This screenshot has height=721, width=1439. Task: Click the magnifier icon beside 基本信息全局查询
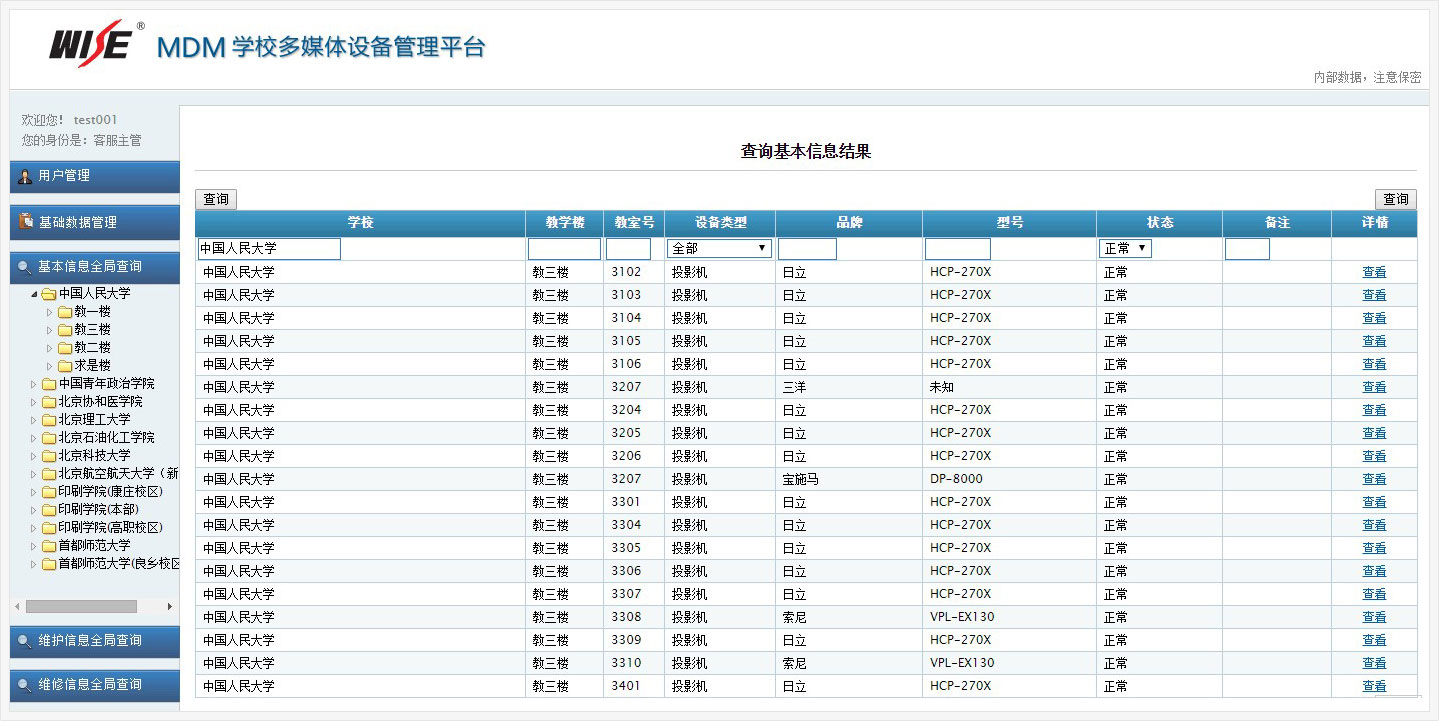click(24, 267)
